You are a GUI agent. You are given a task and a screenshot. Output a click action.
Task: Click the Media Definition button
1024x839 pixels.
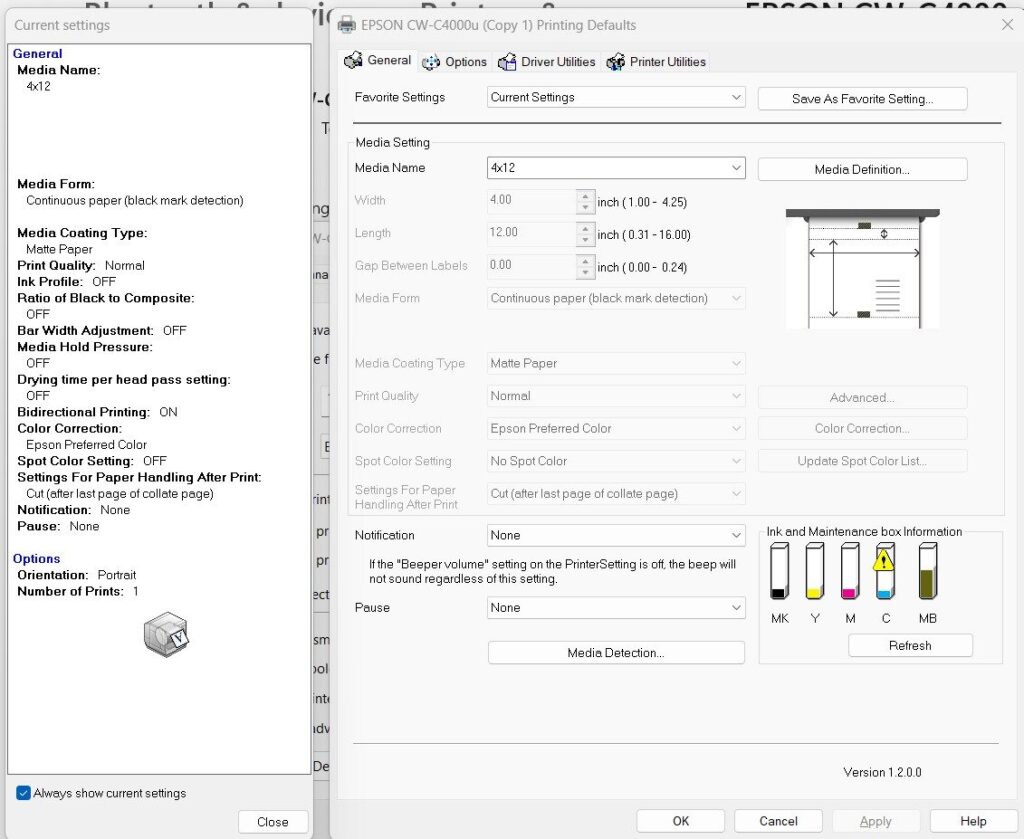click(862, 169)
